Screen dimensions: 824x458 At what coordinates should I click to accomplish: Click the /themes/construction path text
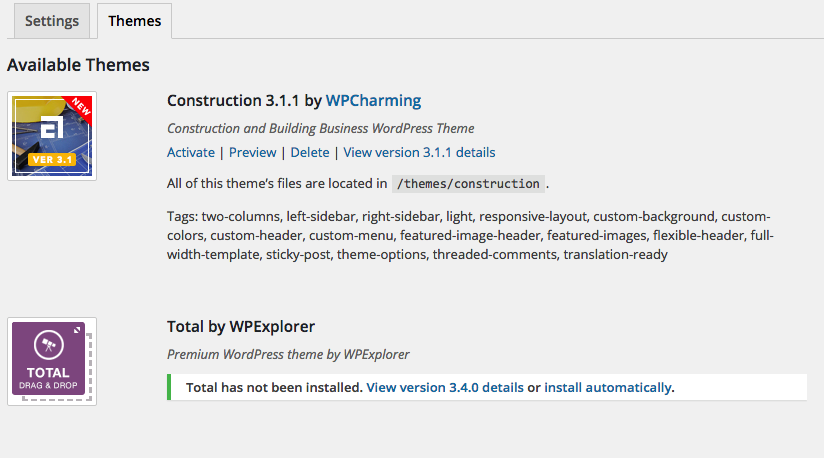(x=468, y=184)
